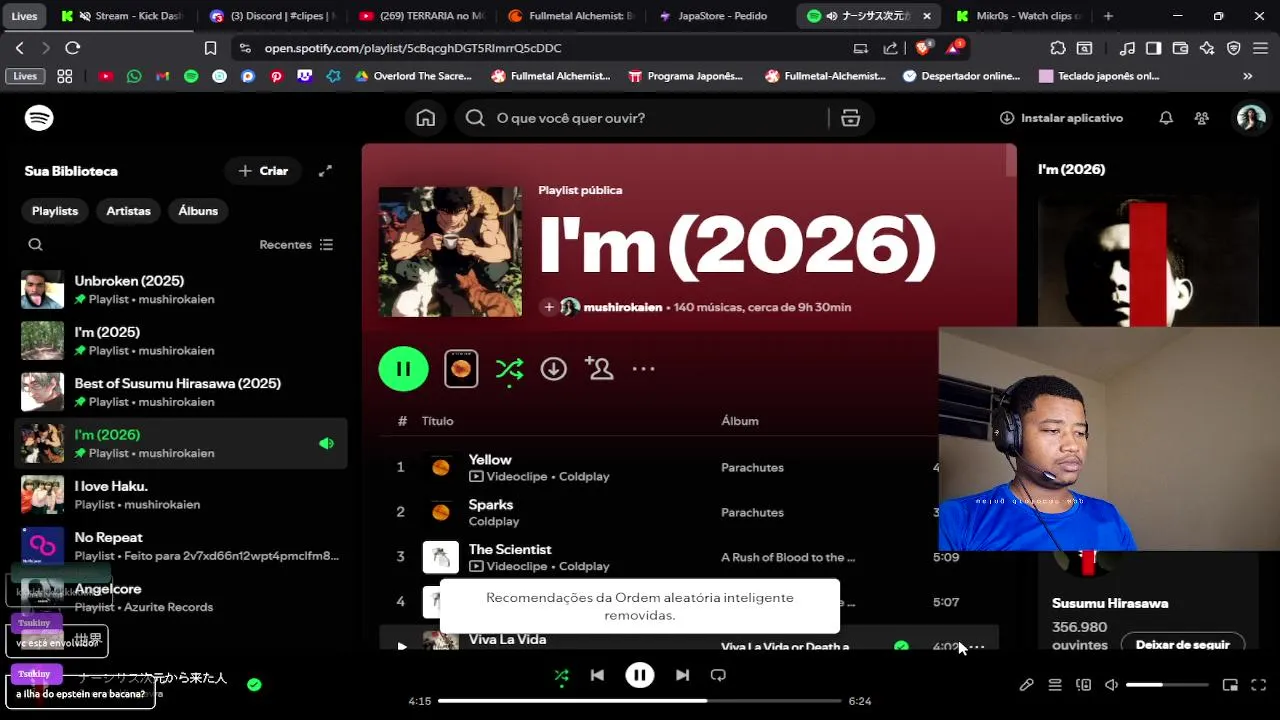1280x720 pixels.
Task: Seek in the song progress bar
Action: pos(640,701)
